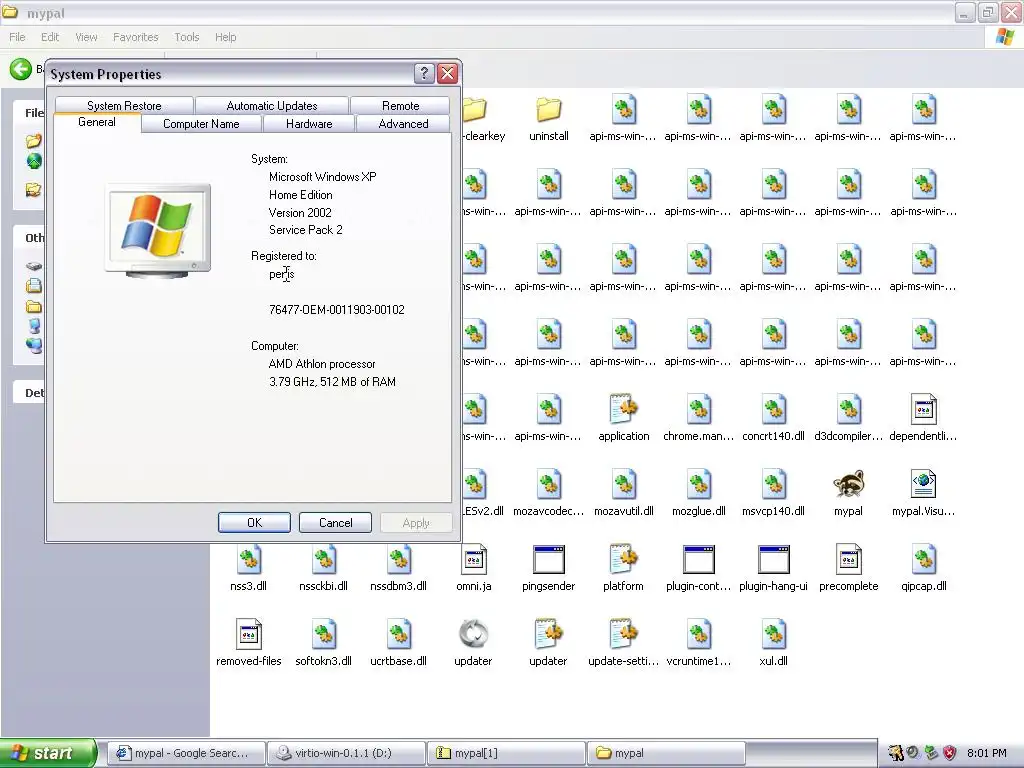The image size is (1024, 768).
Task: Select the precomplete file icon
Action: pyautogui.click(x=848, y=560)
